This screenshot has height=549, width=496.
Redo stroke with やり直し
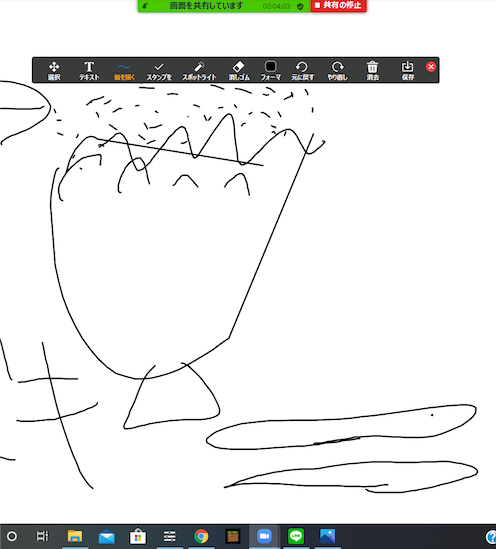point(337,71)
